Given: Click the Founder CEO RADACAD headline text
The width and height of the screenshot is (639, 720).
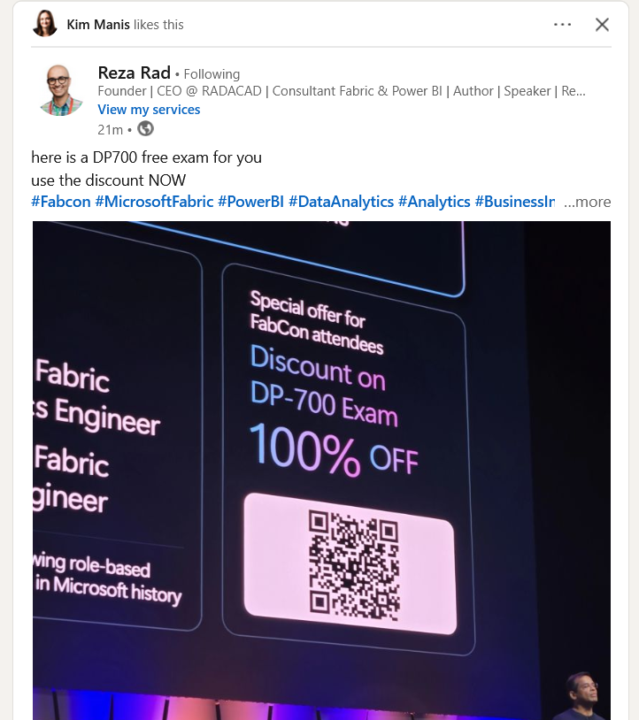Looking at the screenshot, I should click(342, 91).
